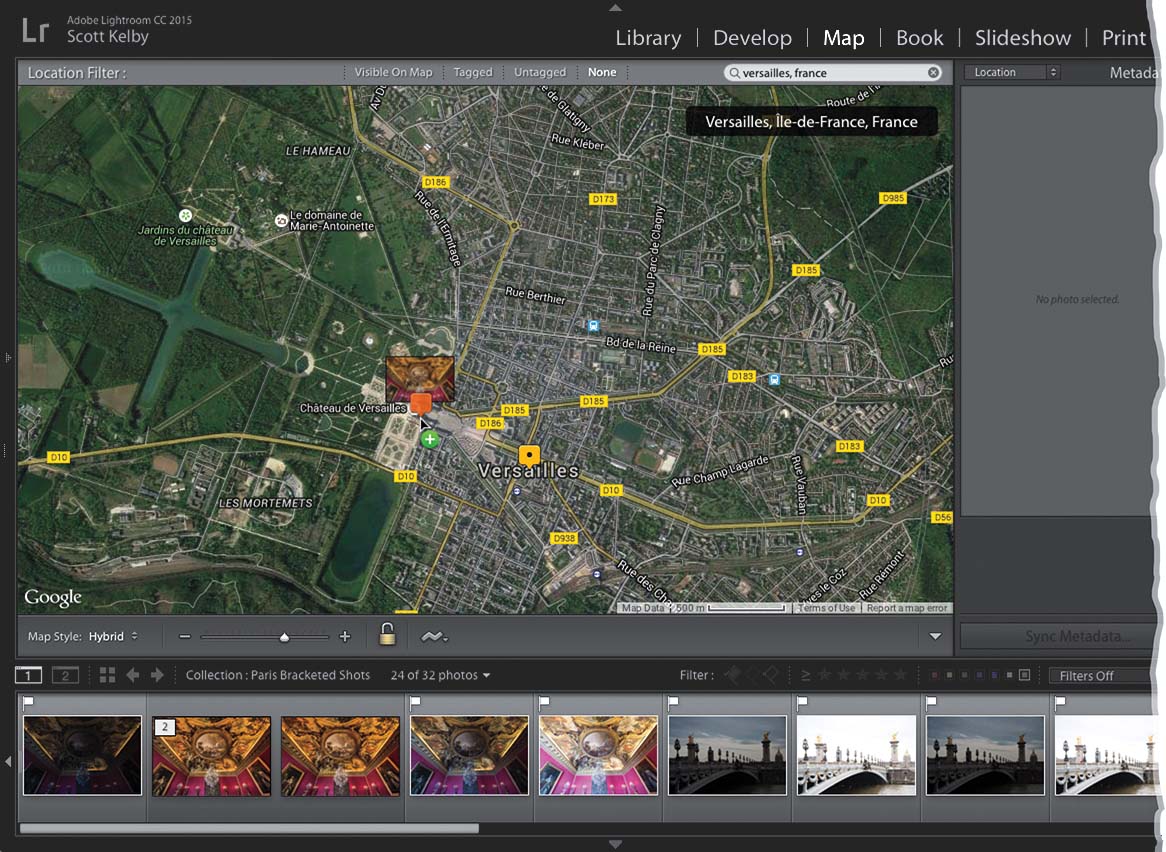Enable the Tagged location filter

(473, 73)
